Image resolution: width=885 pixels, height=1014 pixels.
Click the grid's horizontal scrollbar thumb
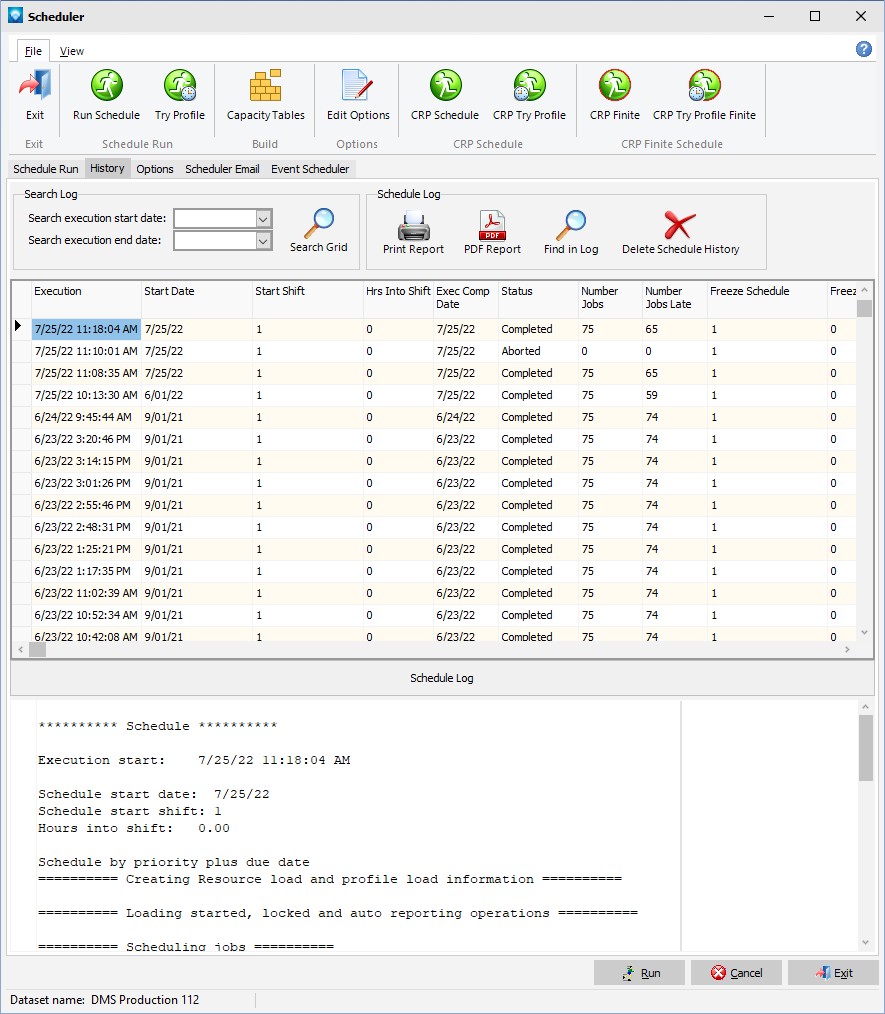[38, 650]
